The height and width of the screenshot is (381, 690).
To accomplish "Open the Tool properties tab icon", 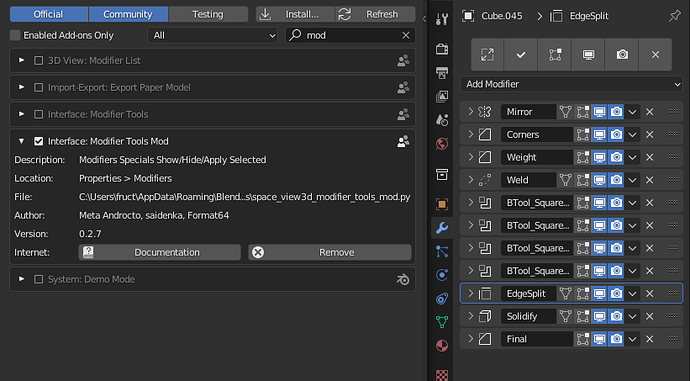I will pos(442,19).
